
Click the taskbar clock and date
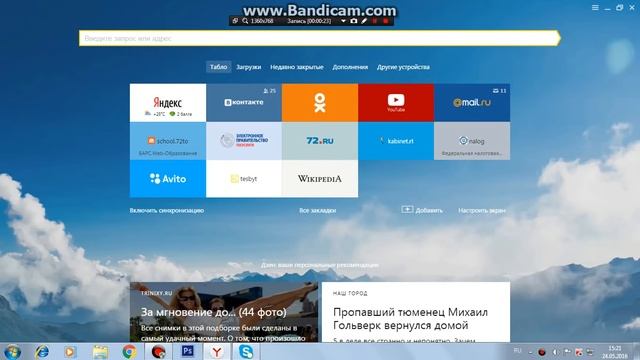(615, 352)
